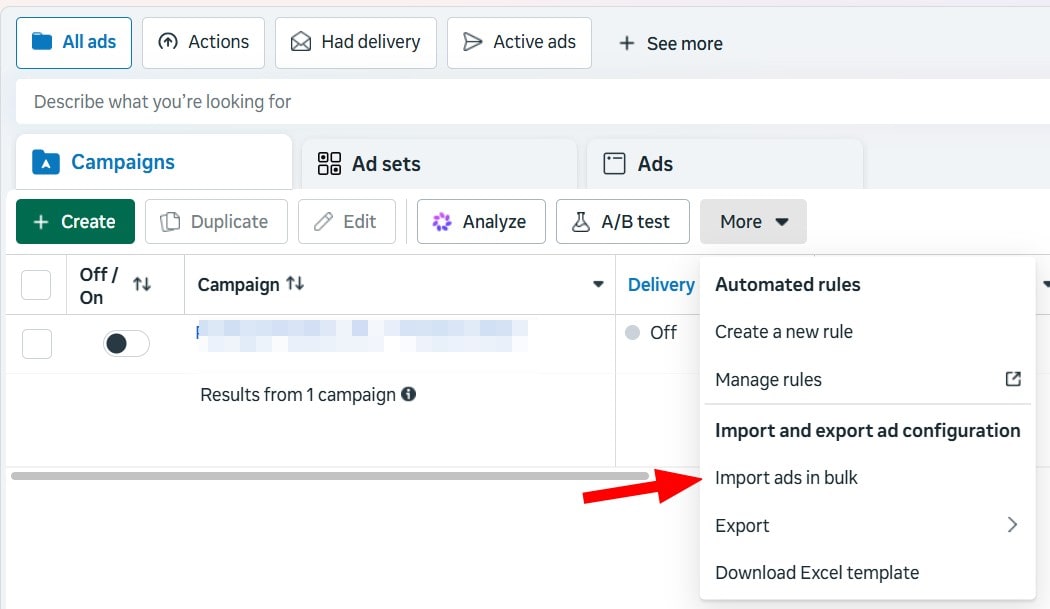This screenshot has height=609, width=1050.
Task: Filter by Had delivery
Action: pos(356,43)
